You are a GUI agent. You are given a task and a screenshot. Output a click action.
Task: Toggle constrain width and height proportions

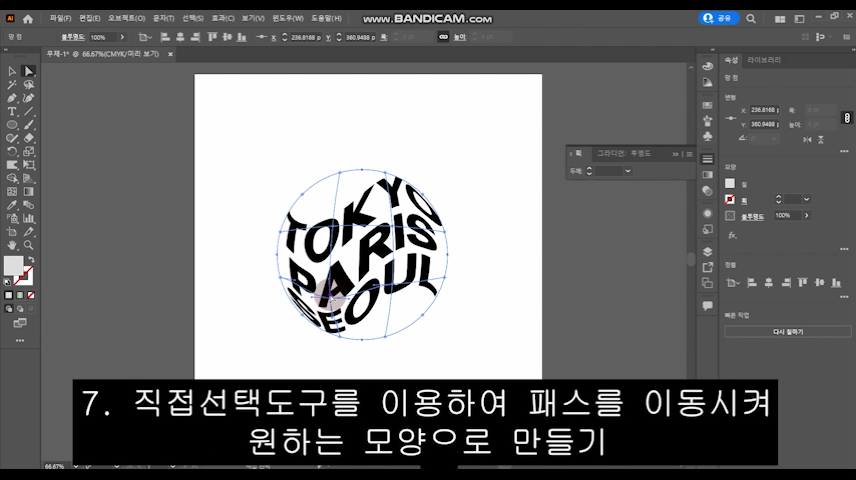847,117
